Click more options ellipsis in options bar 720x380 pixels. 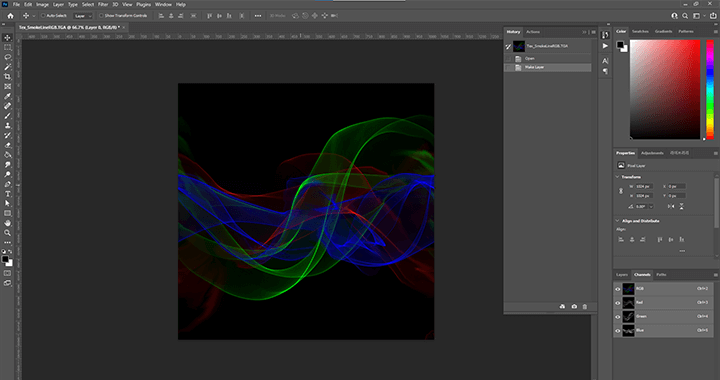(258, 16)
